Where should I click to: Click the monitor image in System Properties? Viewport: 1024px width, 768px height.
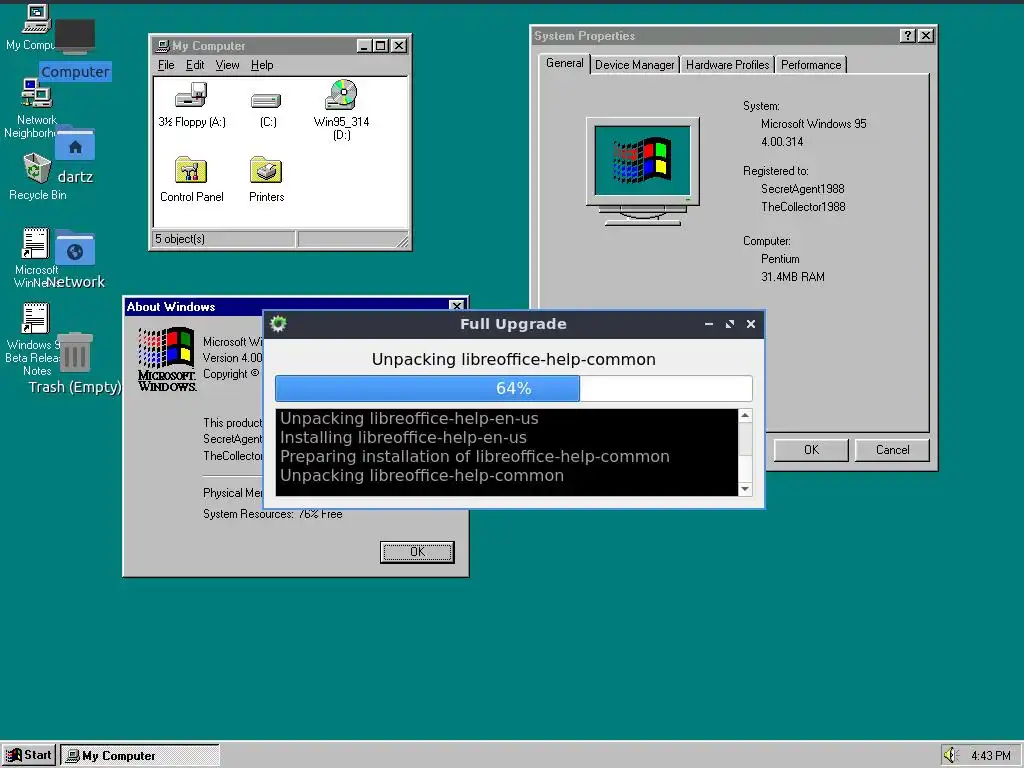click(643, 171)
